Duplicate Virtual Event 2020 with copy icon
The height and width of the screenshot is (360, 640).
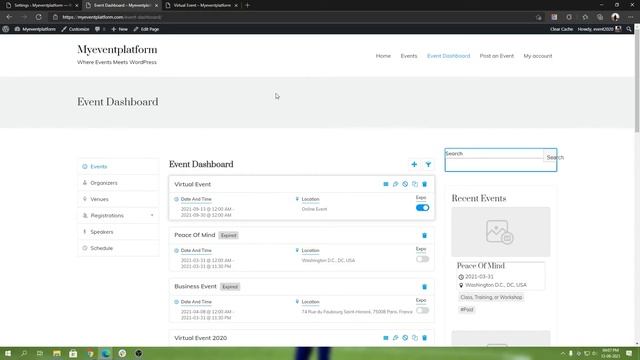(415, 338)
